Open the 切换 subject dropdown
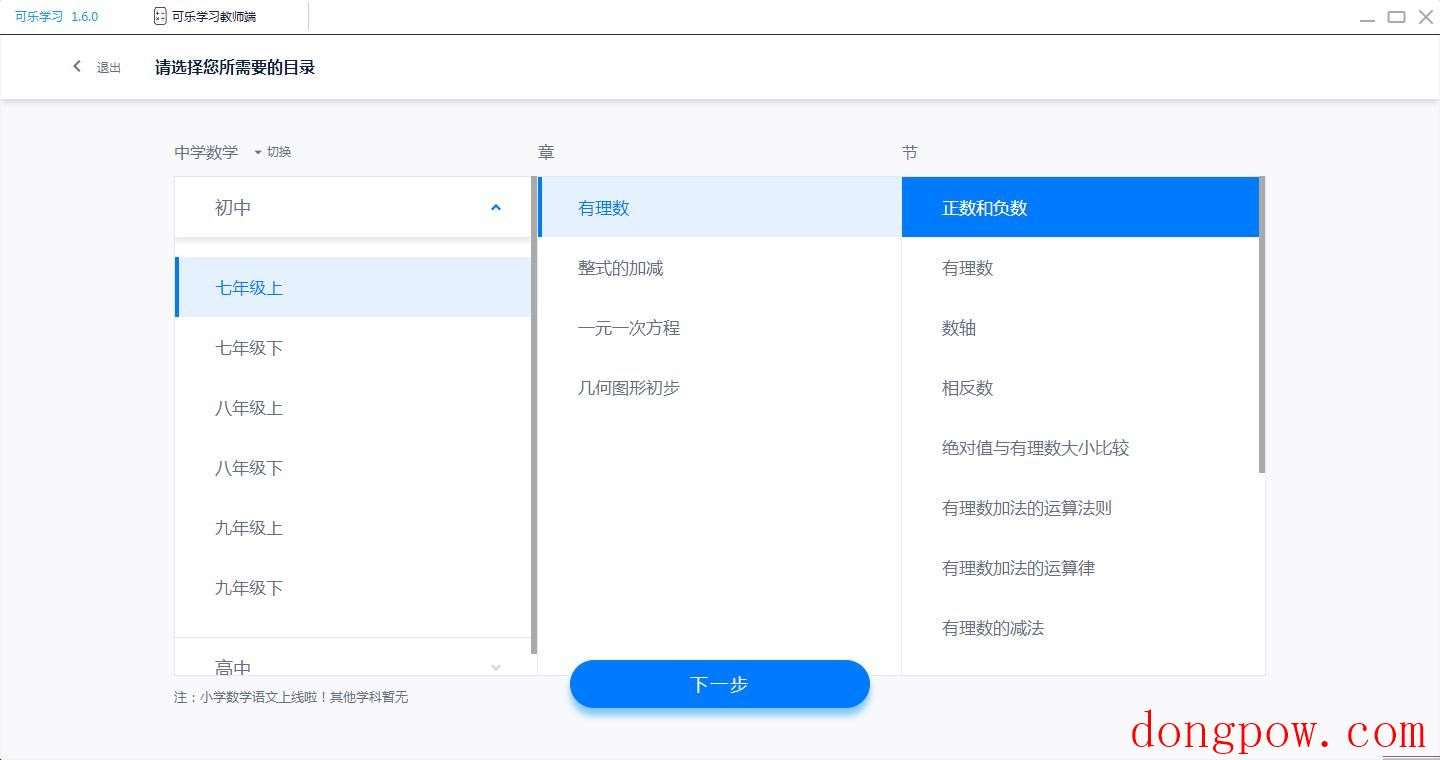Viewport: 1440px width, 760px height. click(x=272, y=152)
